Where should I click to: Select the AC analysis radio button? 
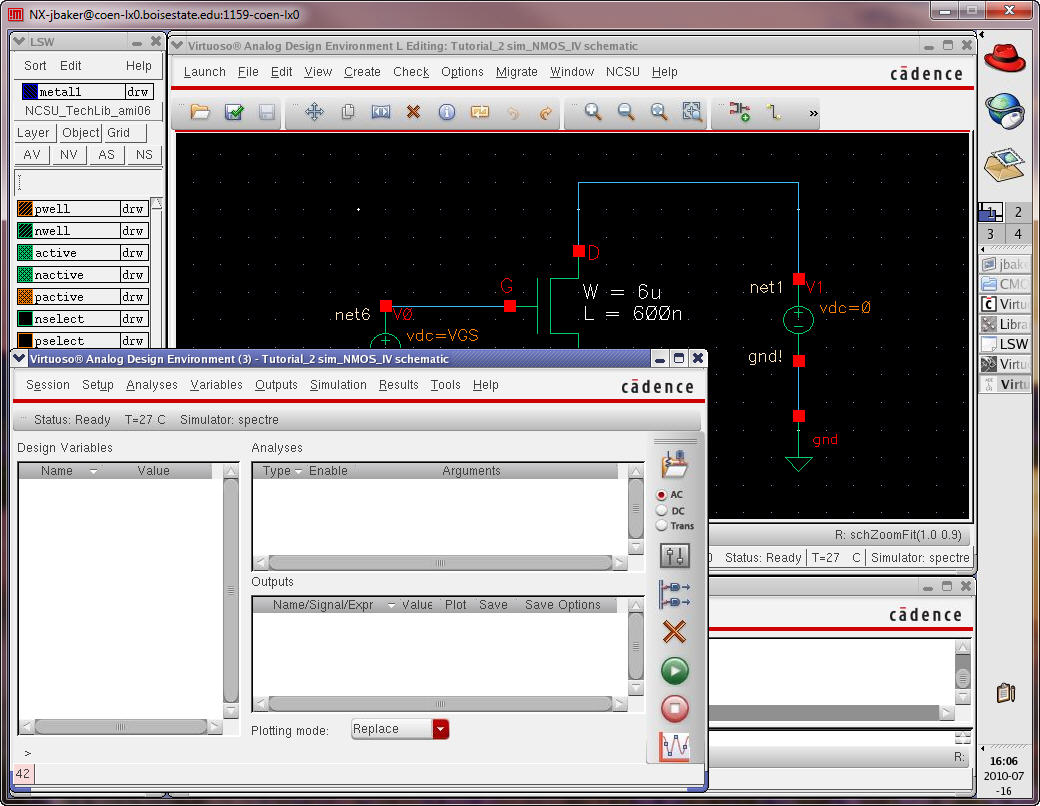[x=661, y=495]
